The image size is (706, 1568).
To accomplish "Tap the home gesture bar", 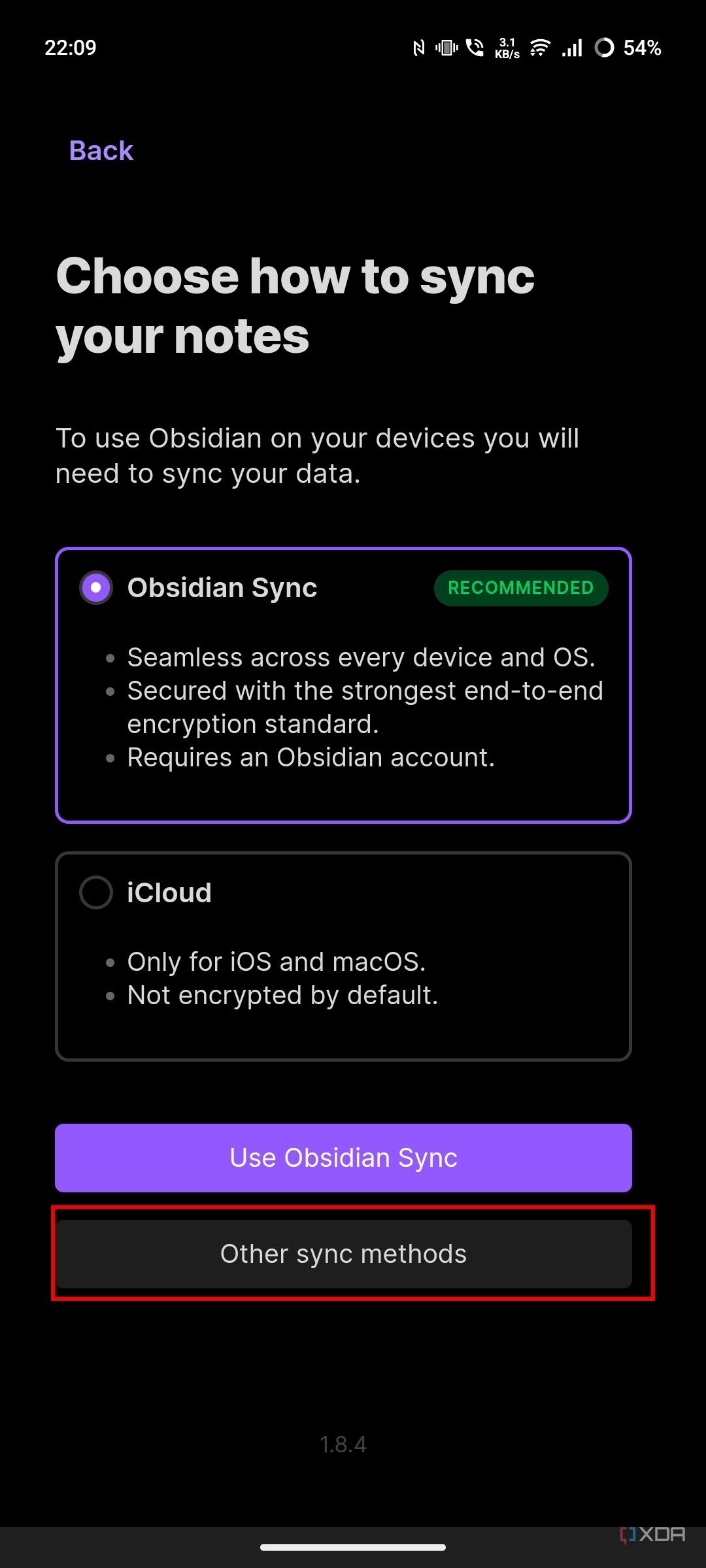I will [353, 1547].
